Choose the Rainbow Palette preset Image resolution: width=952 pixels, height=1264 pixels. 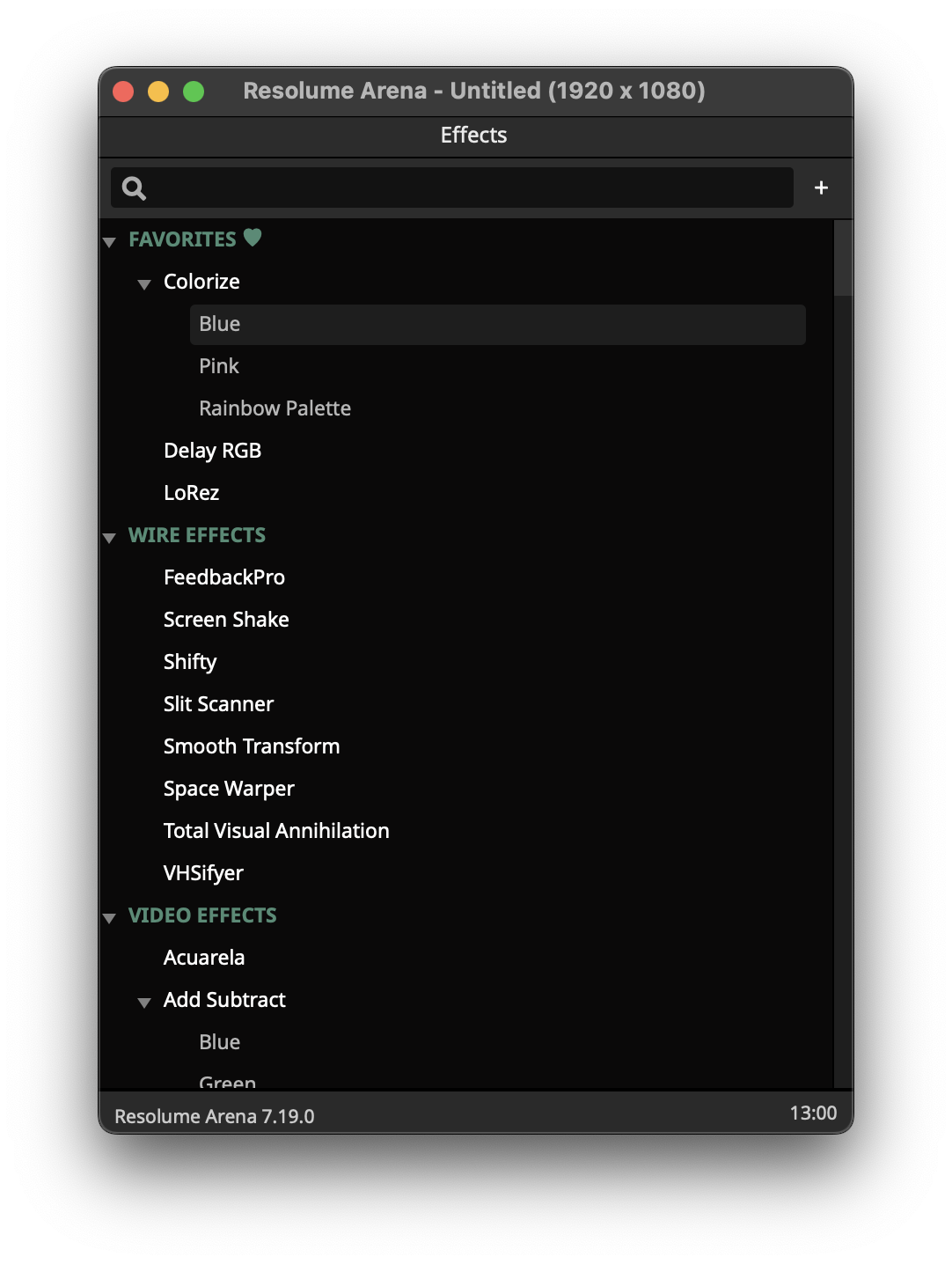coord(275,408)
